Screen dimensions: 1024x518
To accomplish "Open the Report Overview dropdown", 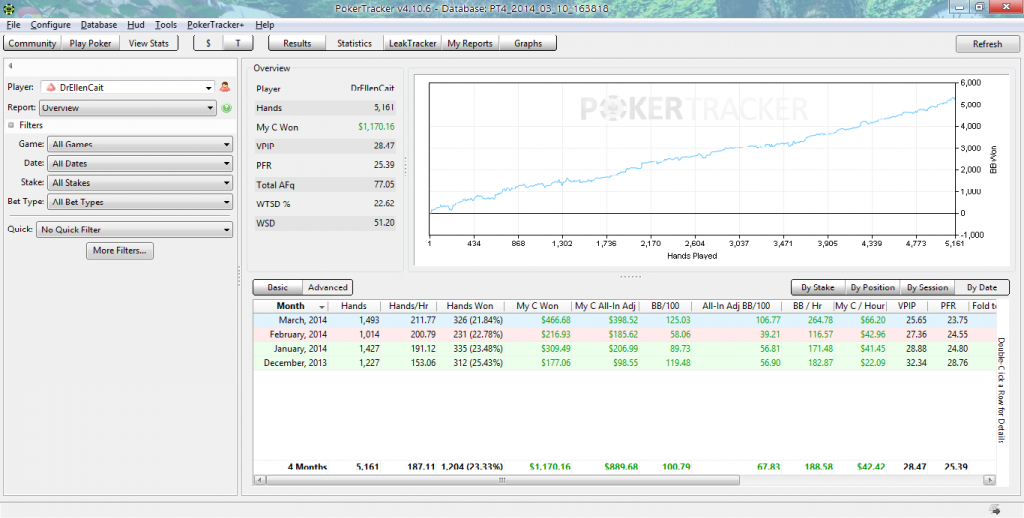I will pyautogui.click(x=127, y=108).
